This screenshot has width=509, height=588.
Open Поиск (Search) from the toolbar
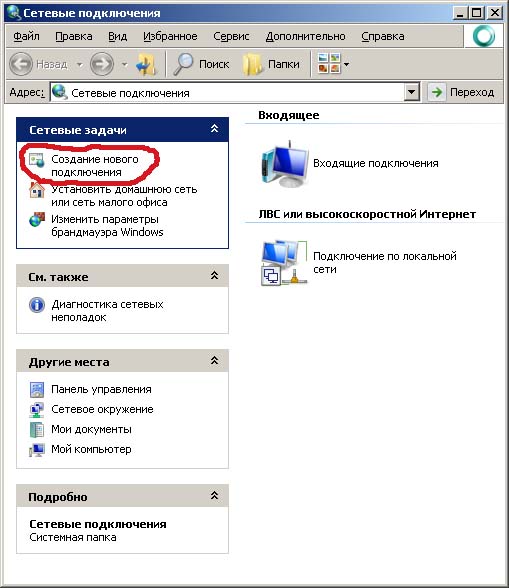tap(201, 64)
